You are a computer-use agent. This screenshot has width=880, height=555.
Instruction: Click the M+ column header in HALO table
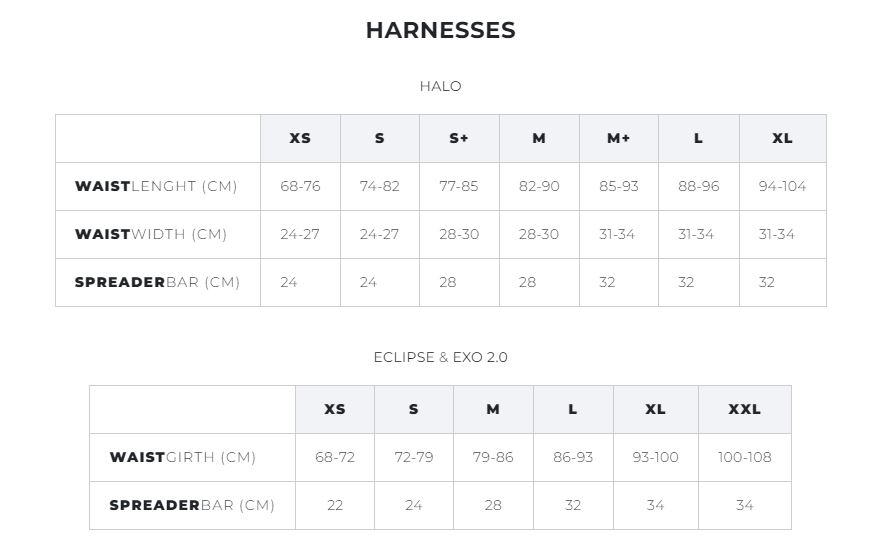[x=618, y=139]
